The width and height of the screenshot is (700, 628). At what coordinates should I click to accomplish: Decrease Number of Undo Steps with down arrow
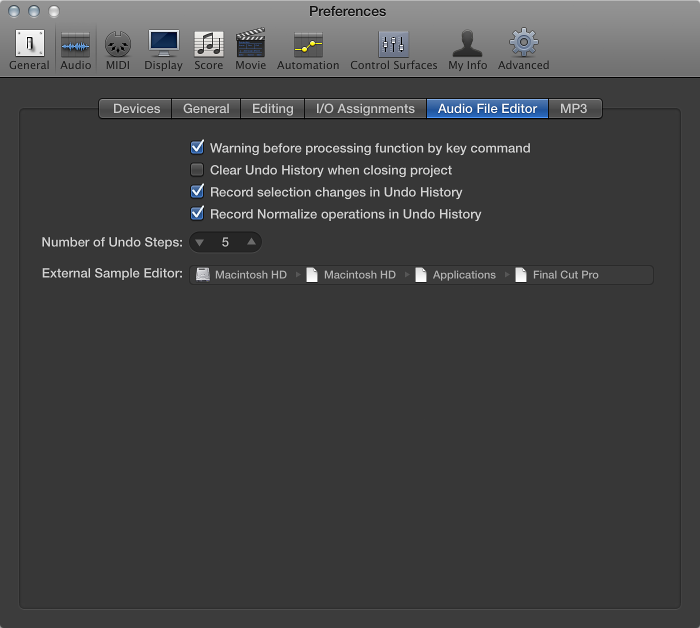click(x=200, y=242)
